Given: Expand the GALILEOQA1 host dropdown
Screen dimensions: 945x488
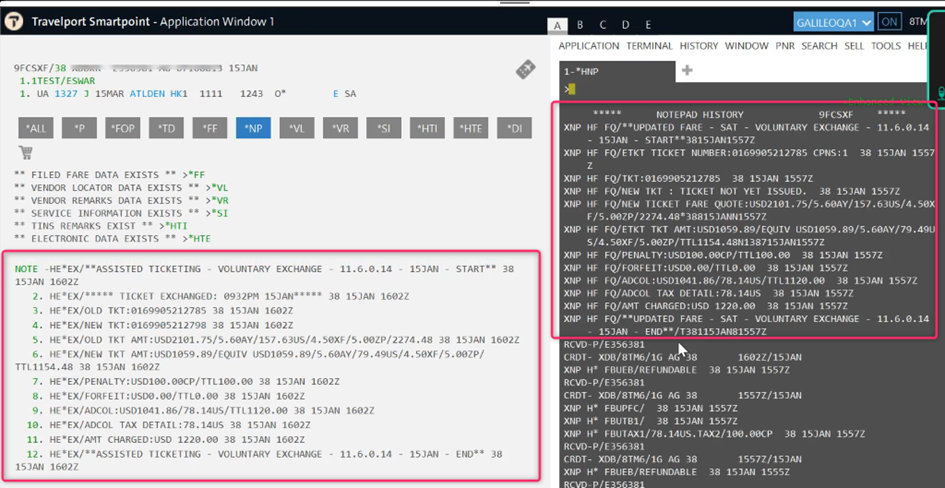Looking at the screenshot, I should pyautogui.click(x=833, y=22).
